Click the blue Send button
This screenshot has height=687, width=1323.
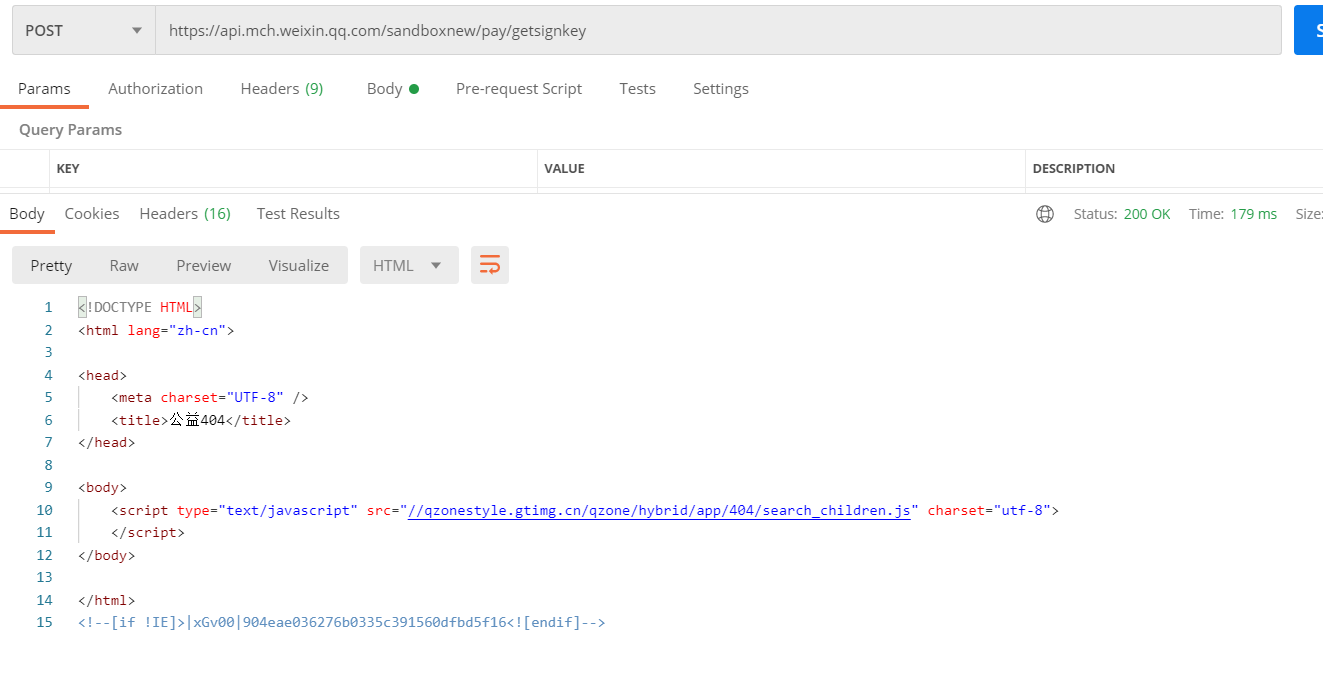point(1308,30)
